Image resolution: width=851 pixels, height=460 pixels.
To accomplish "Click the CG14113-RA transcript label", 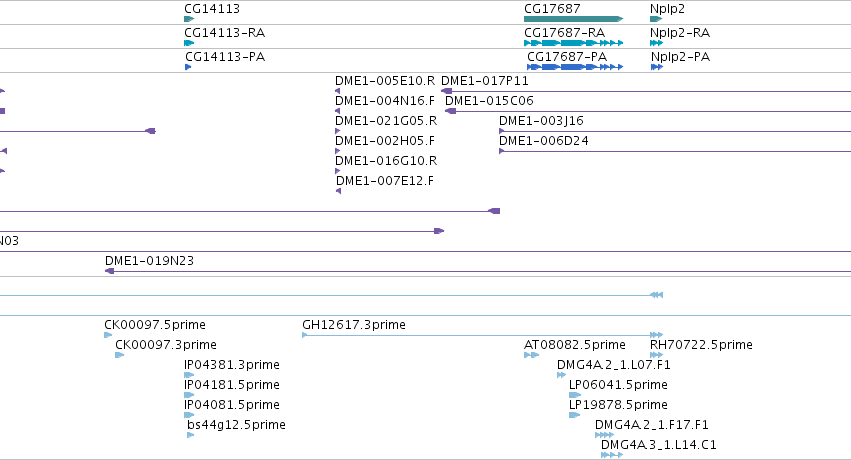I will 225,33.
